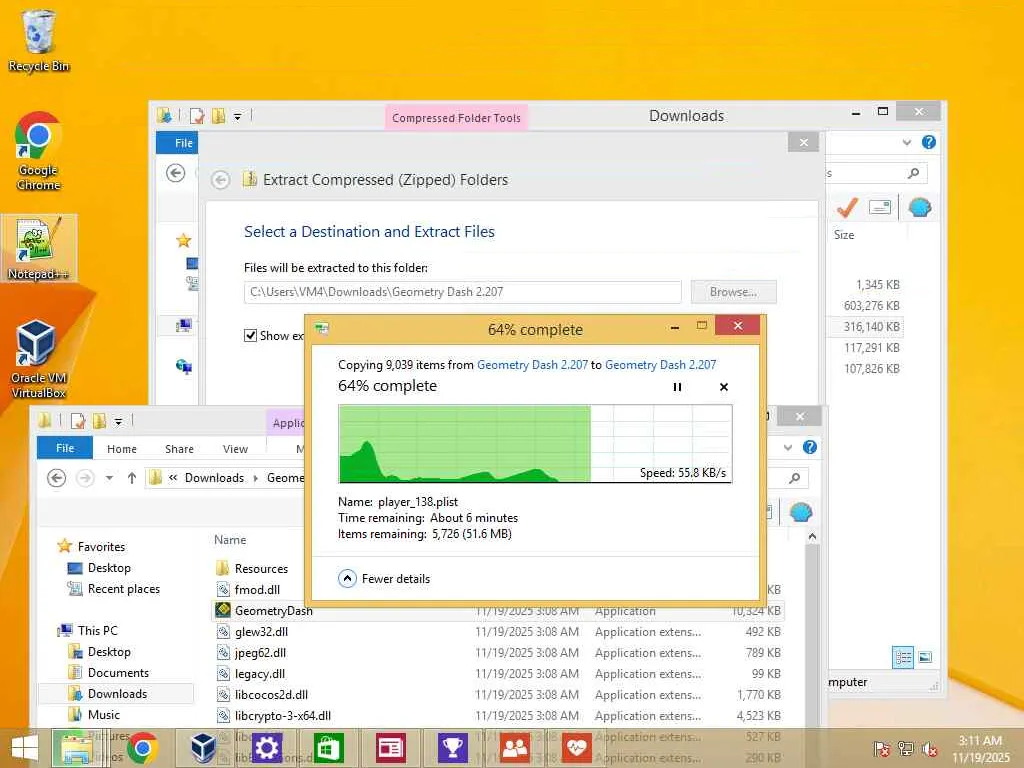The width and height of the screenshot is (1024, 768).
Task: Click the card-style toolbar icon beside checkmark
Action: (880, 208)
